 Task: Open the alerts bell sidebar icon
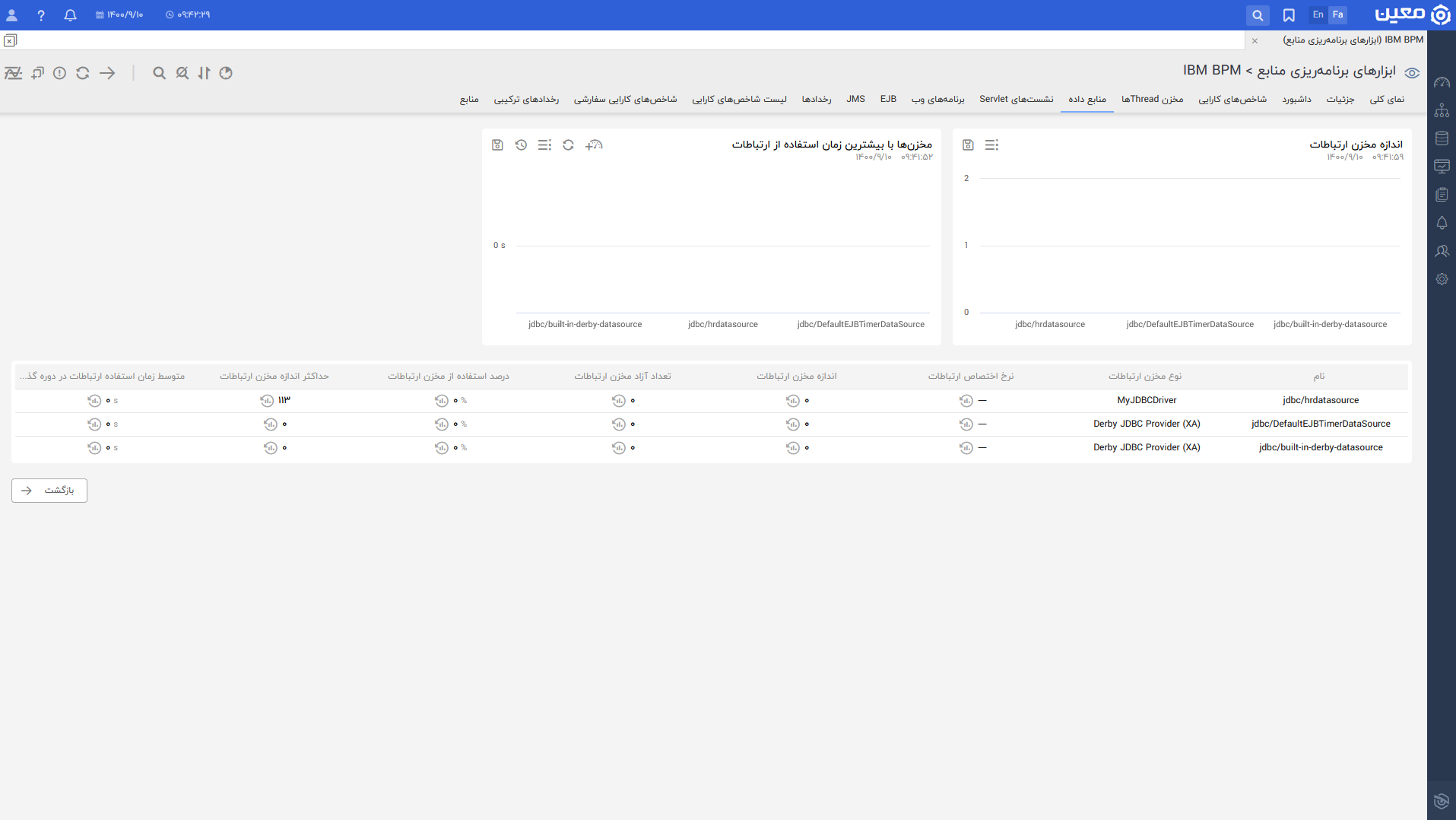[x=1442, y=223]
